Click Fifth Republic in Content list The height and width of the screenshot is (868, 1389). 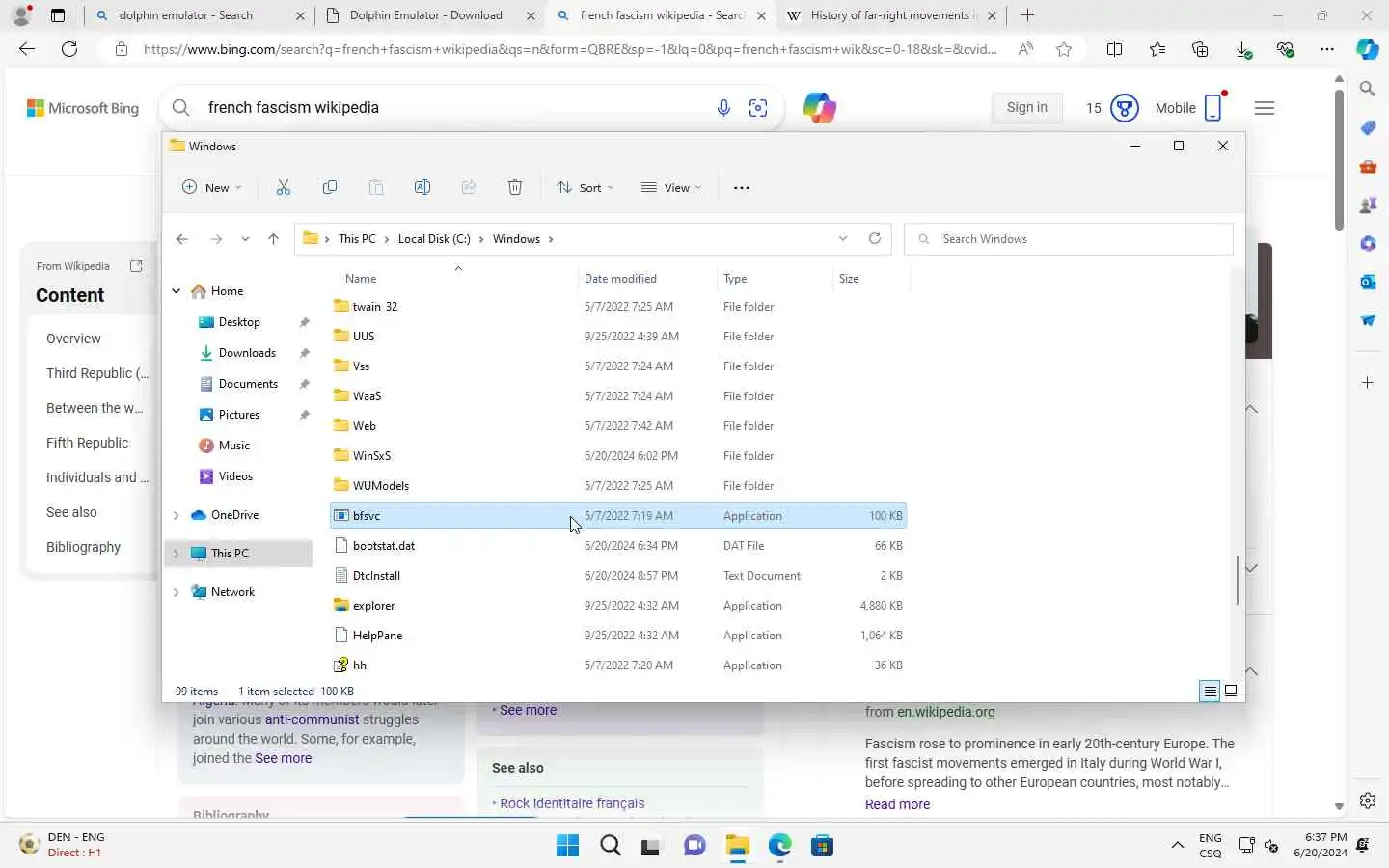[x=87, y=443]
